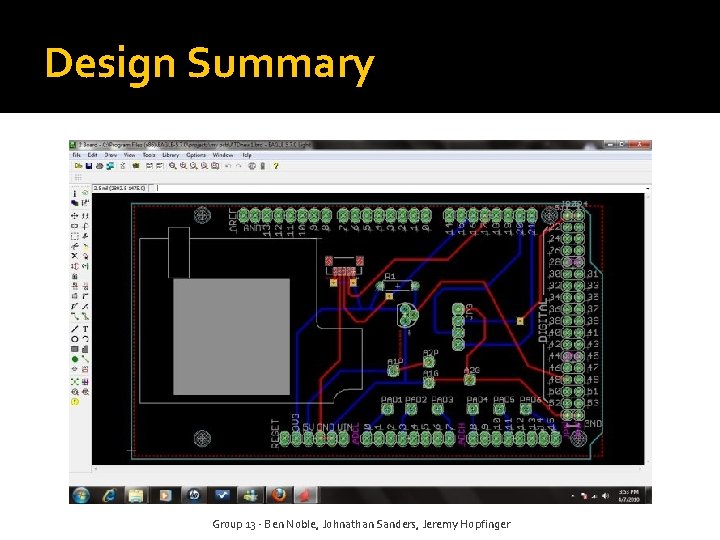Click the command line input field
This screenshot has height=540, width=720.
401,188
